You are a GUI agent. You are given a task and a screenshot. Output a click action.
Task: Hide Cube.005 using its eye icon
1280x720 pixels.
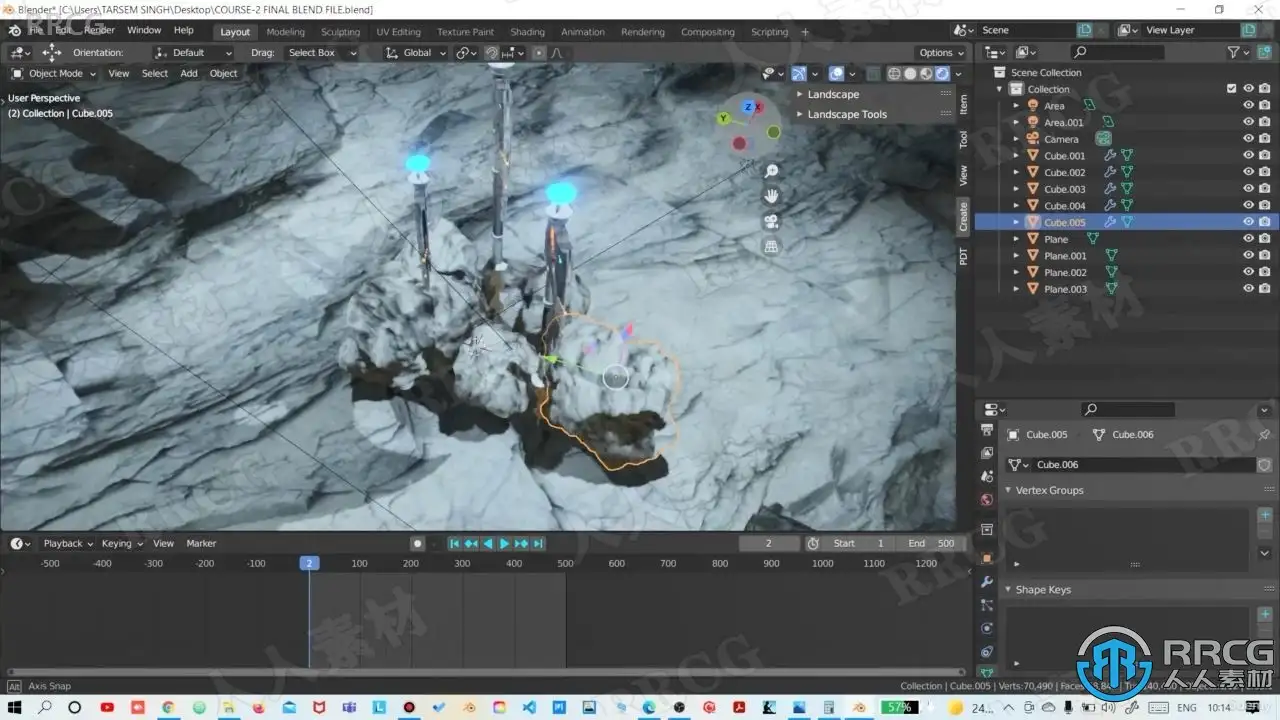pos(1248,222)
